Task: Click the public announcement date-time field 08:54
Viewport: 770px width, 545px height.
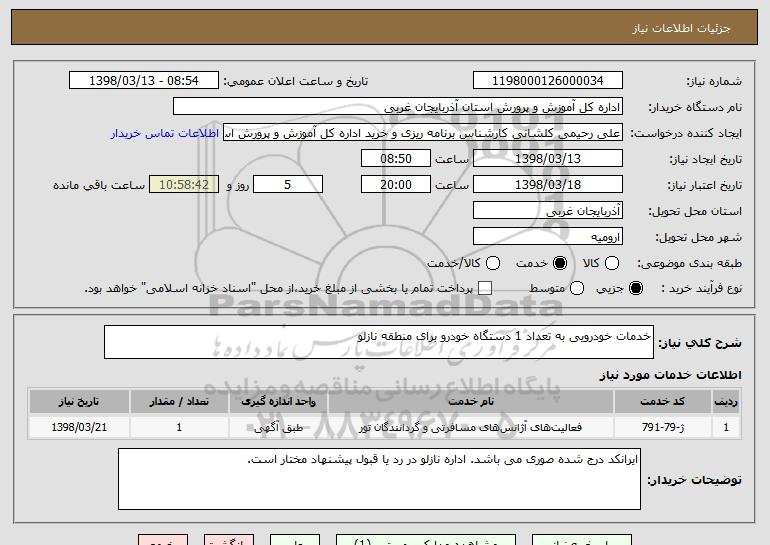Action: click(x=144, y=81)
